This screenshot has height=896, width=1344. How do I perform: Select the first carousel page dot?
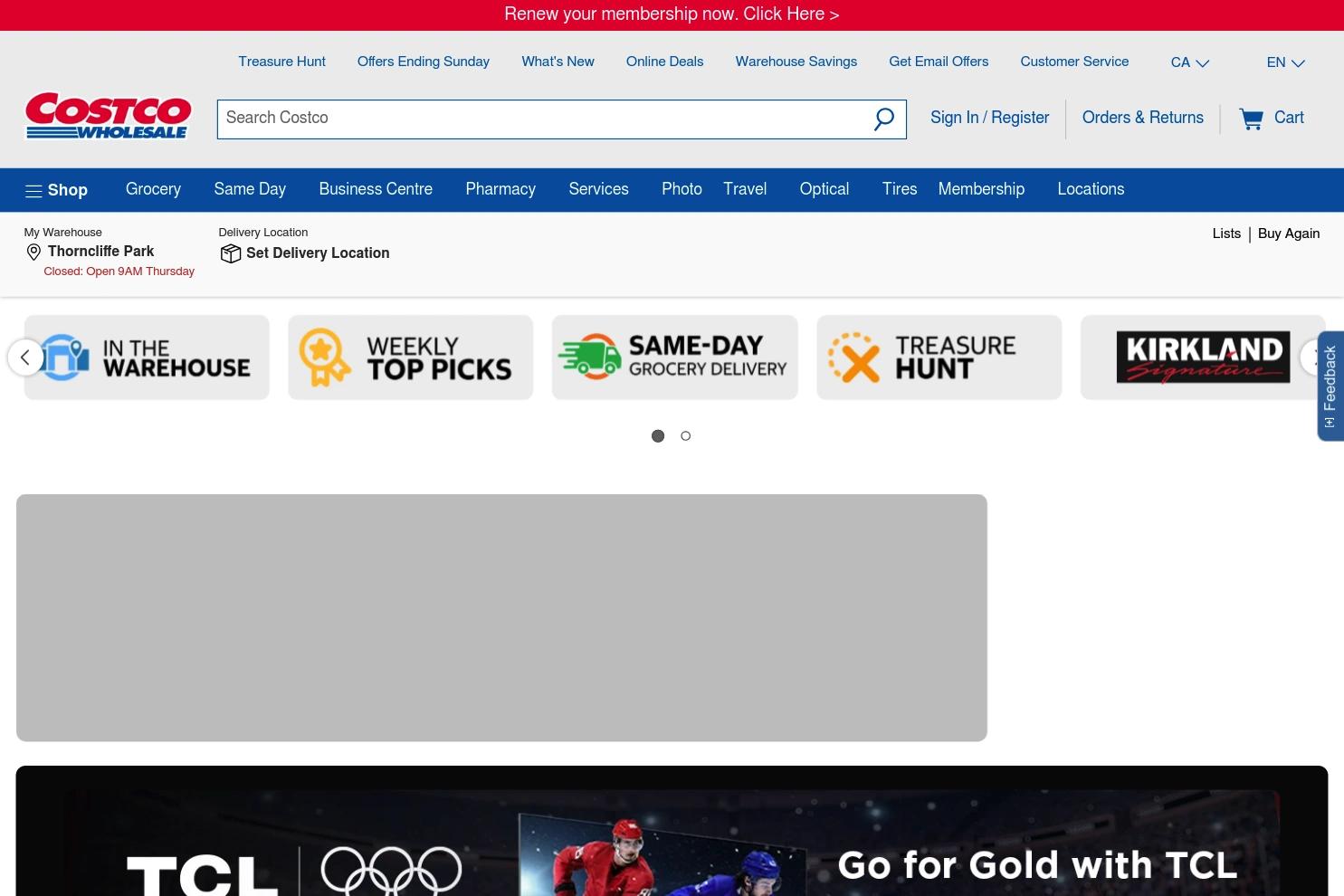click(658, 436)
